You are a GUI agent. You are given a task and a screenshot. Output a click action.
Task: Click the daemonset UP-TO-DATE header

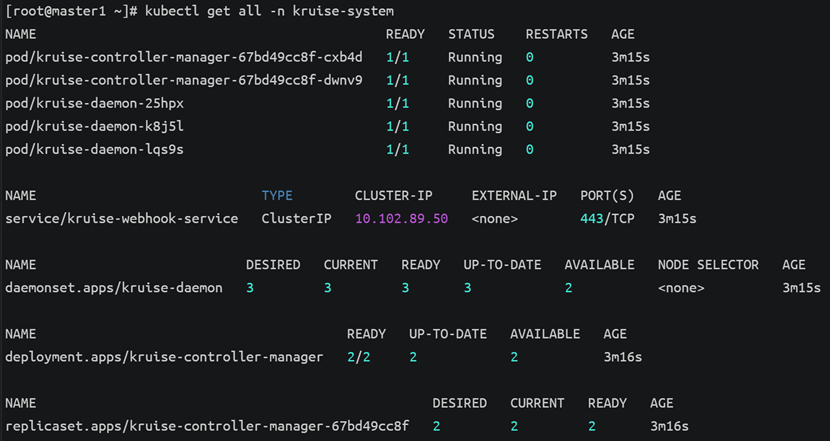coord(502,265)
